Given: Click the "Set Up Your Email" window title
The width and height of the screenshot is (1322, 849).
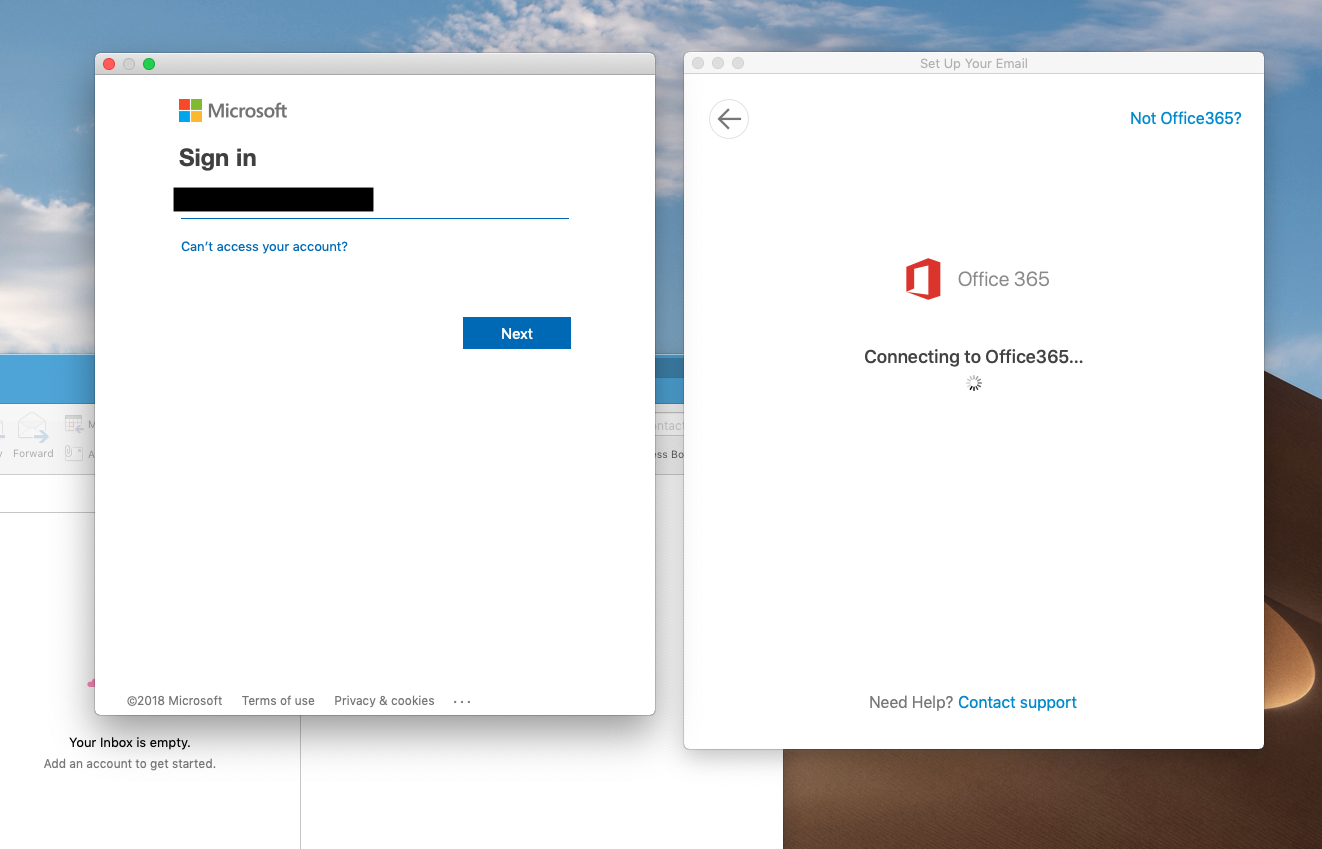Looking at the screenshot, I should 974,64.
